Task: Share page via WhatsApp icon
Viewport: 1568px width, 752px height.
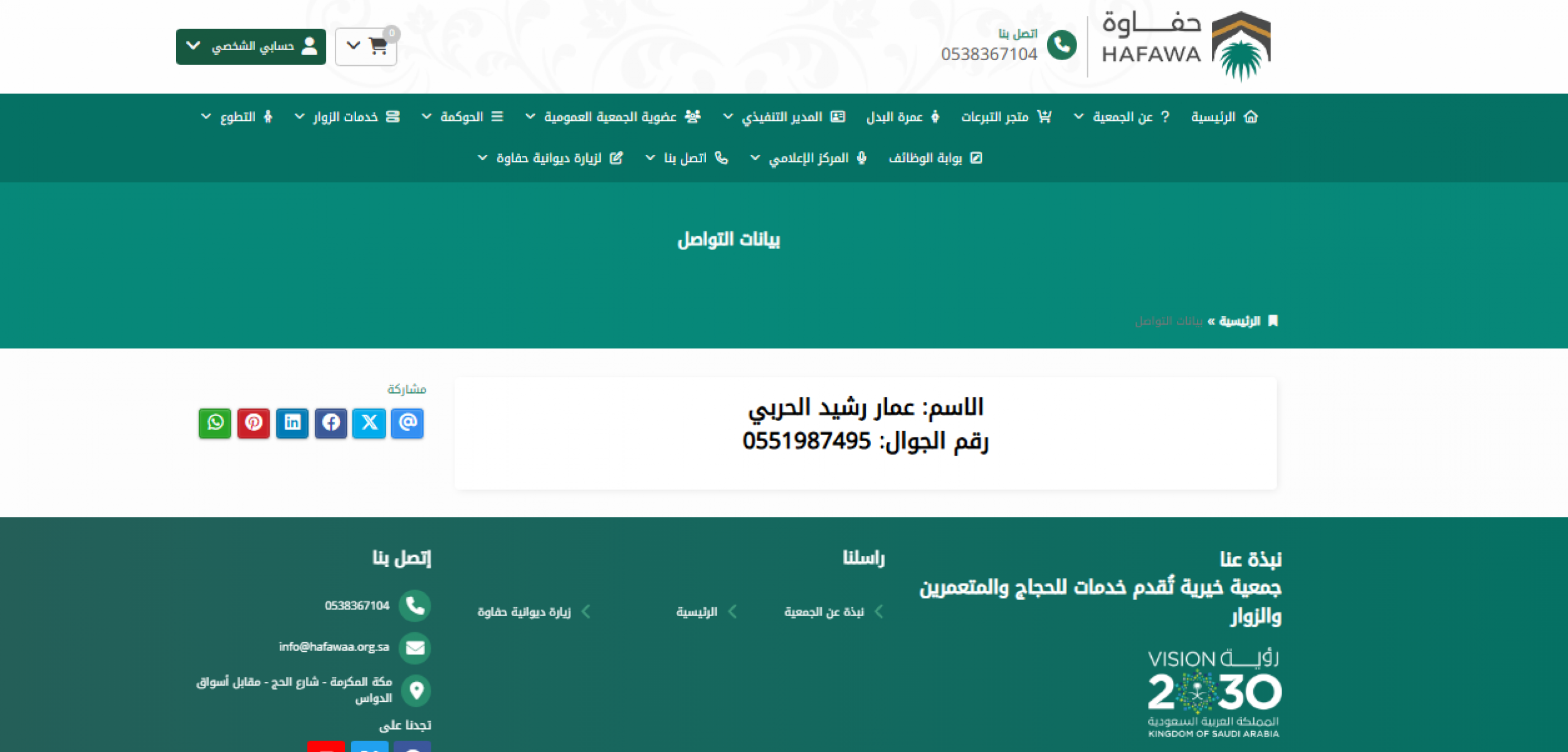Action: [x=215, y=423]
